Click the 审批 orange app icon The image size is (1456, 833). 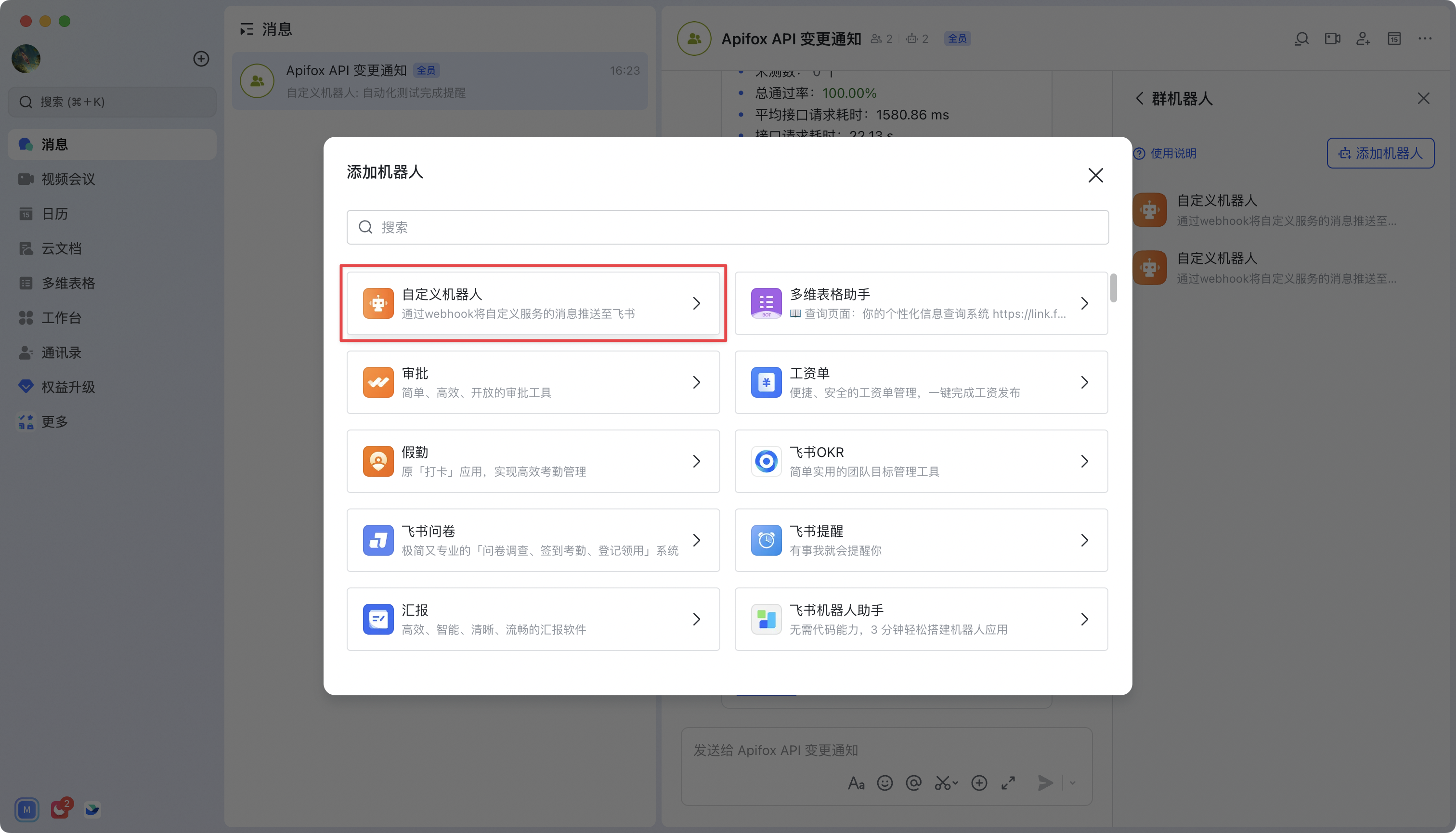pos(377,382)
